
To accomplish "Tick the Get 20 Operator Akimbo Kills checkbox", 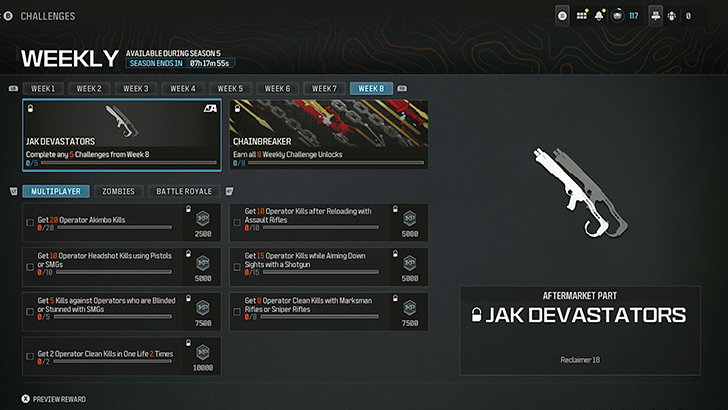I will (30, 223).
